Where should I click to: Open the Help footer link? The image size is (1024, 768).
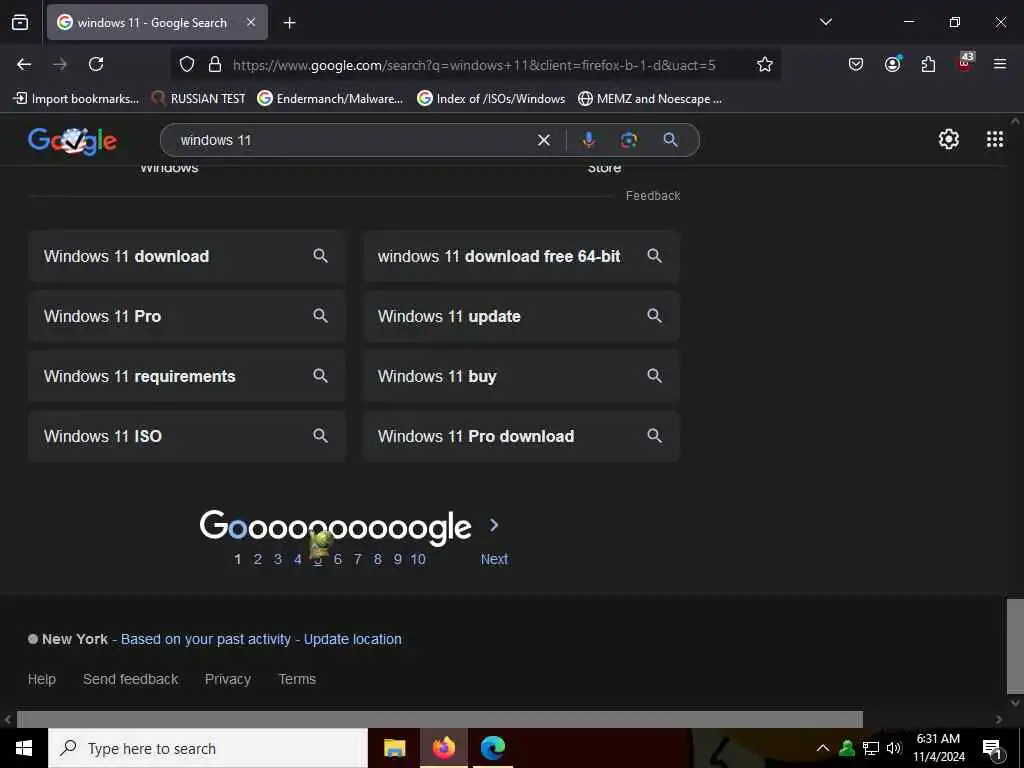42,679
